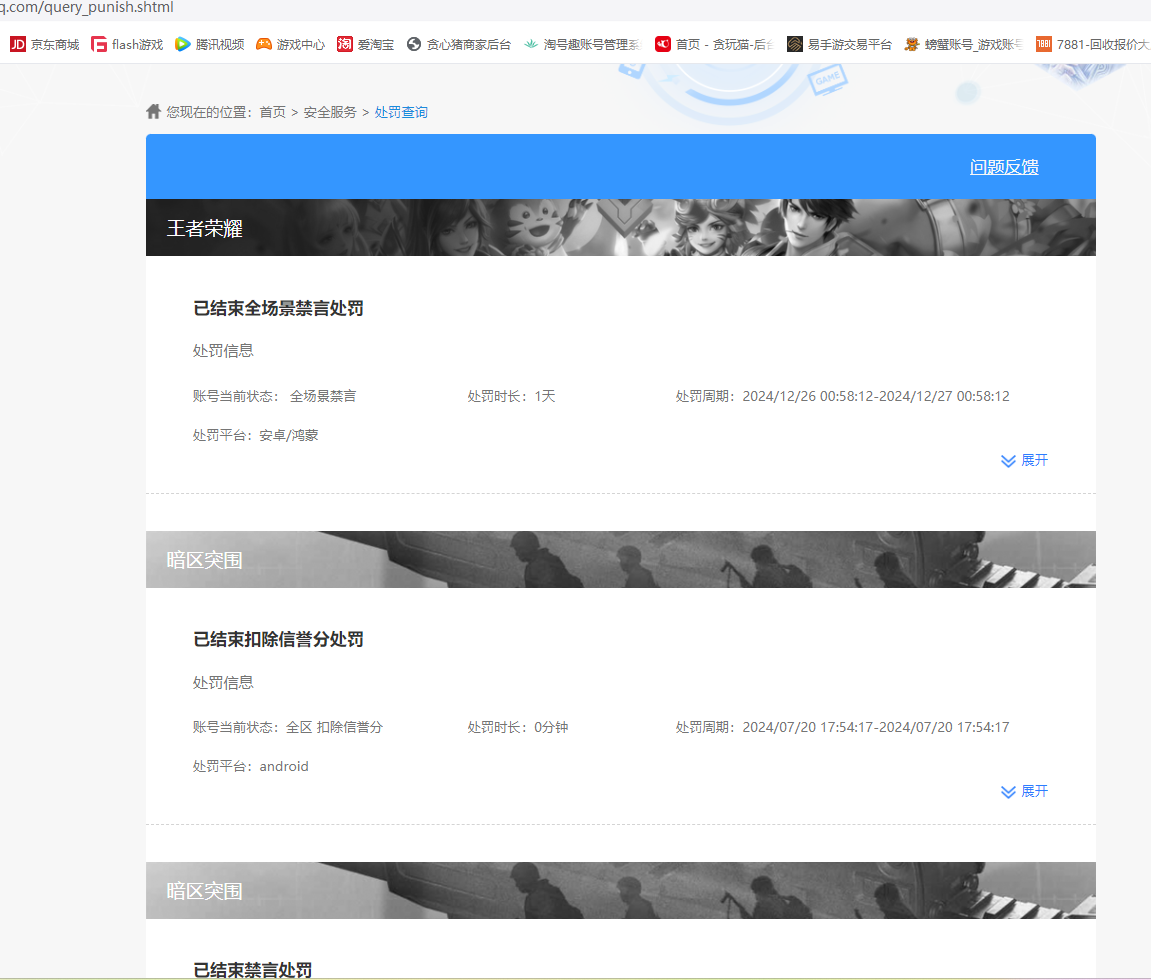Open the 京东商城 bookmark
This screenshot has height=980, width=1151.
coord(44,43)
